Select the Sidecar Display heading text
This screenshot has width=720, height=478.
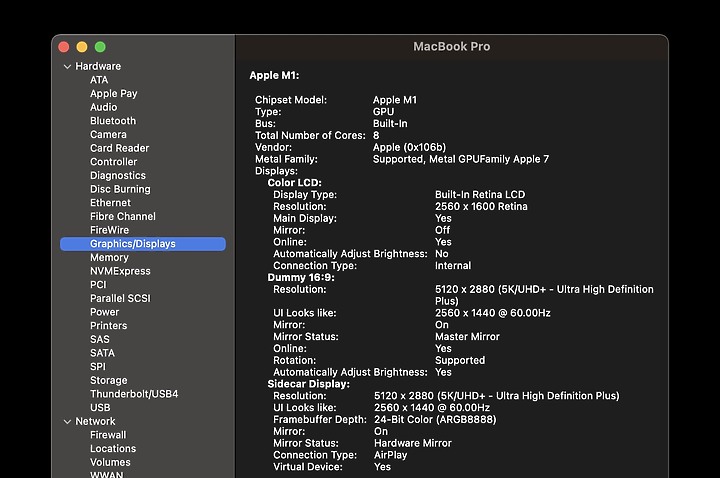[309, 384]
